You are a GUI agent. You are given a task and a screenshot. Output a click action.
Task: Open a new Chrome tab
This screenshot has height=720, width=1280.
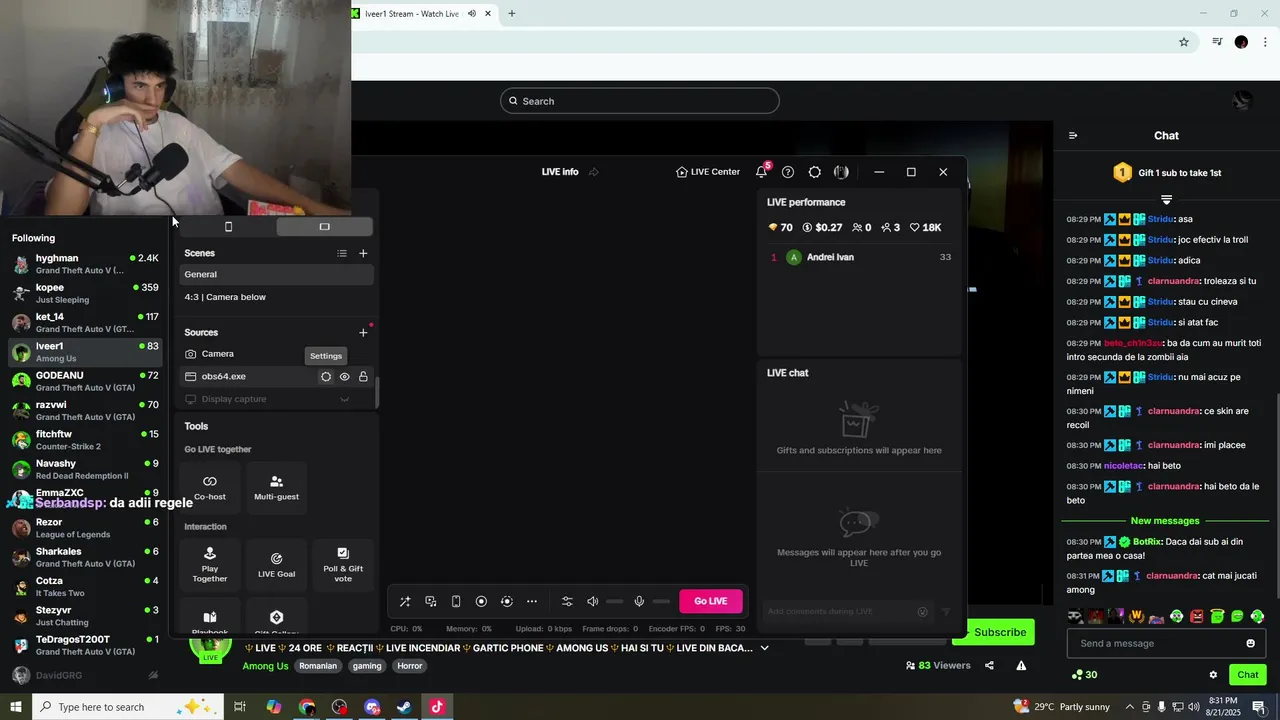point(512,14)
